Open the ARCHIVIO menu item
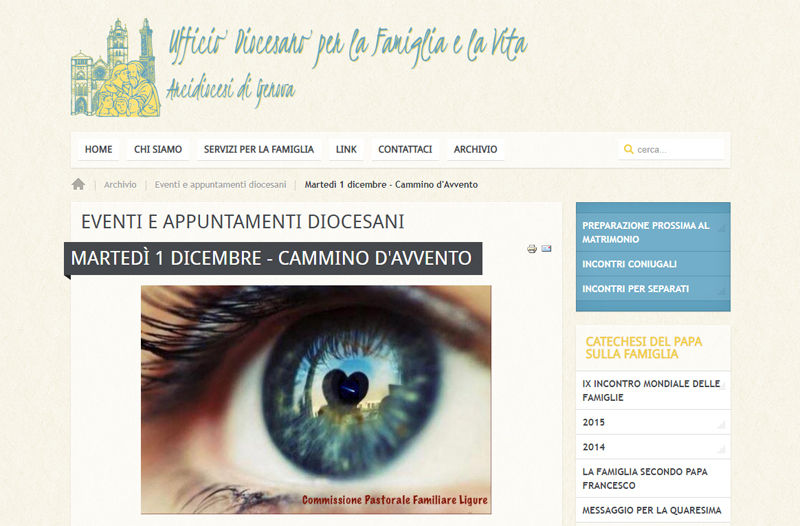This screenshot has height=526, width=800. [476, 149]
